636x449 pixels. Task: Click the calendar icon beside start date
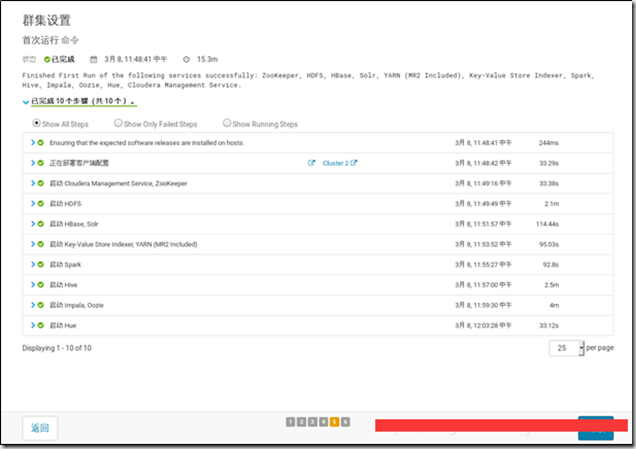pyautogui.click(x=93, y=60)
